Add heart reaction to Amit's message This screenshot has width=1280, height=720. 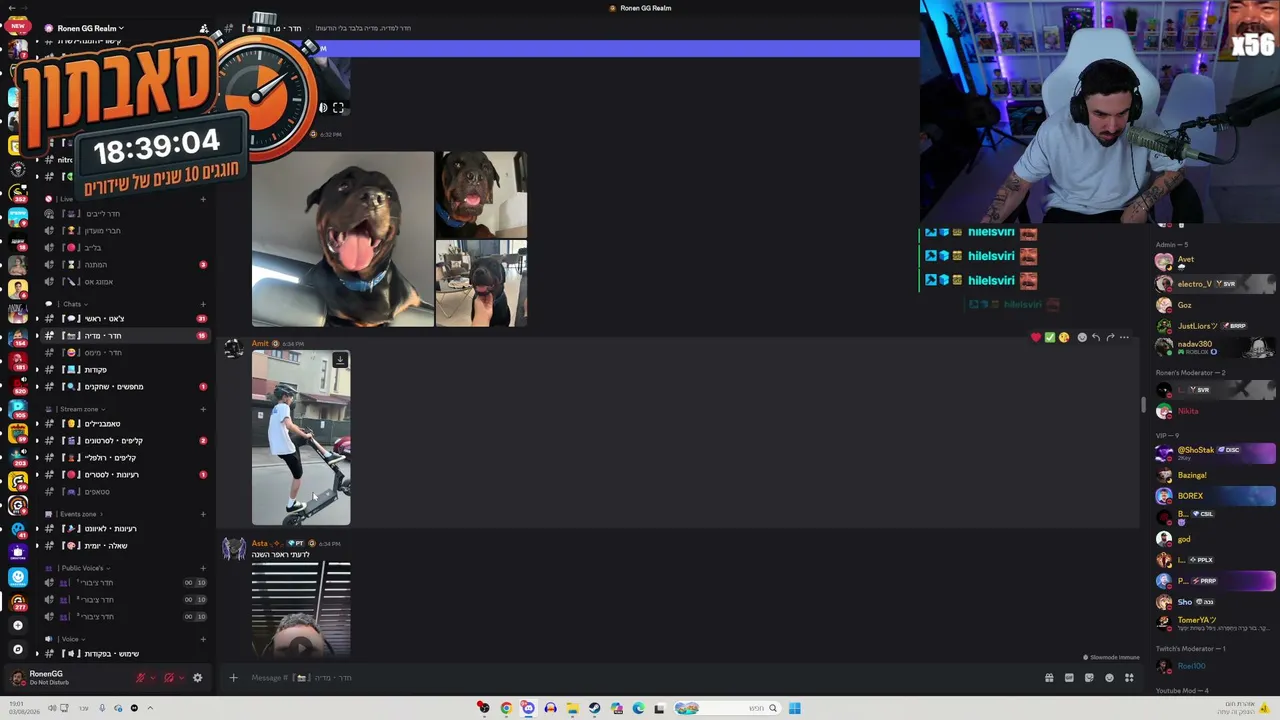[x=1035, y=337]
